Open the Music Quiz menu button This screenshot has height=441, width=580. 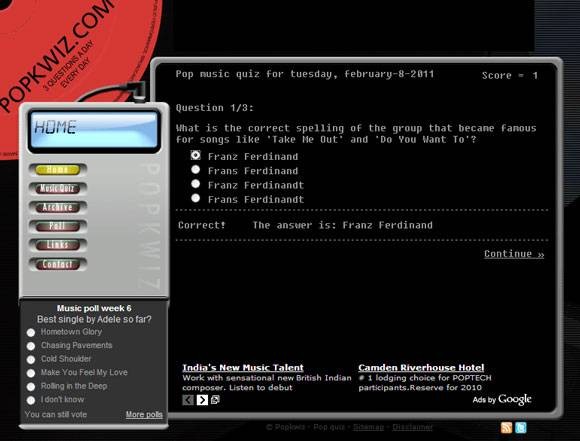[58, 188]
